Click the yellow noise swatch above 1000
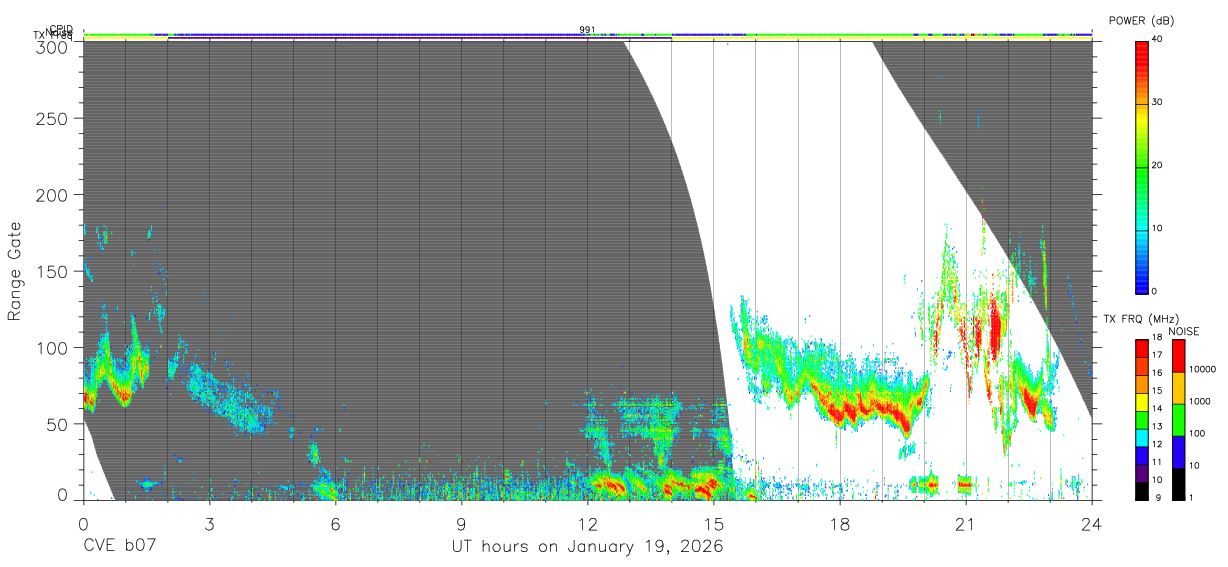The width and height of the screenshot is (1228, 567). pos(1179,388)
